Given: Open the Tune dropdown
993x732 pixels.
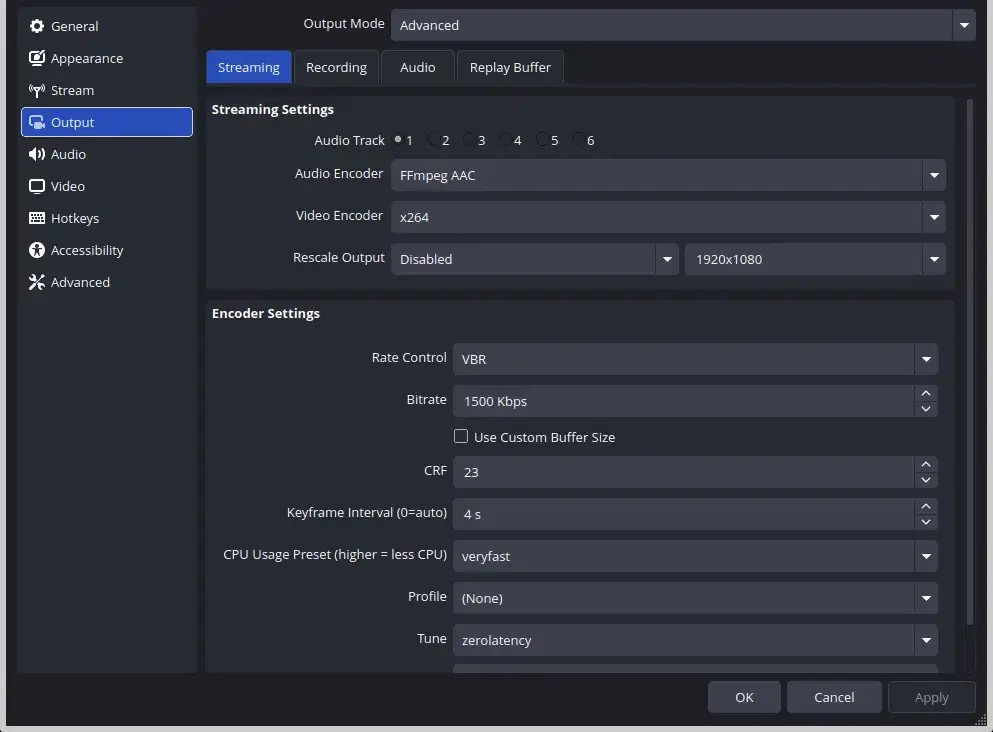Looking at the screenshot, I should click(695, 640).
